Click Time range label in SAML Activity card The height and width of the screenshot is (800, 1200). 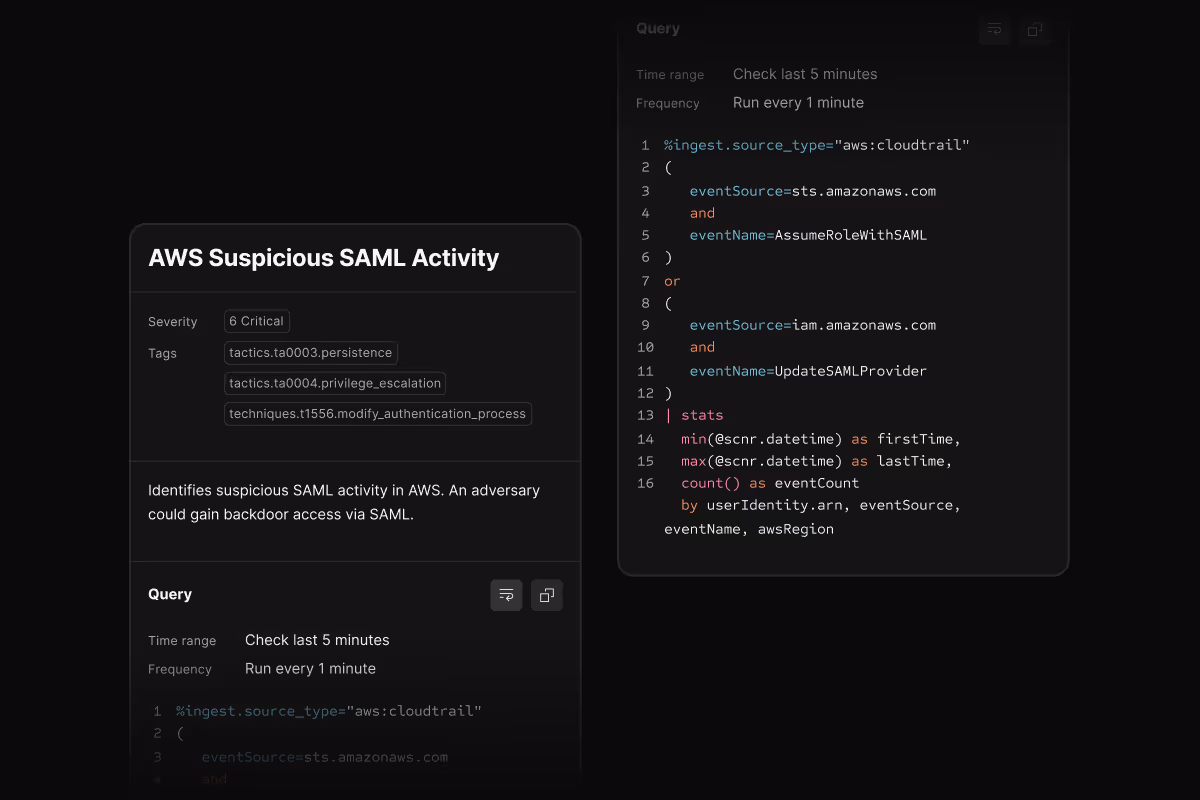(182, 641)
